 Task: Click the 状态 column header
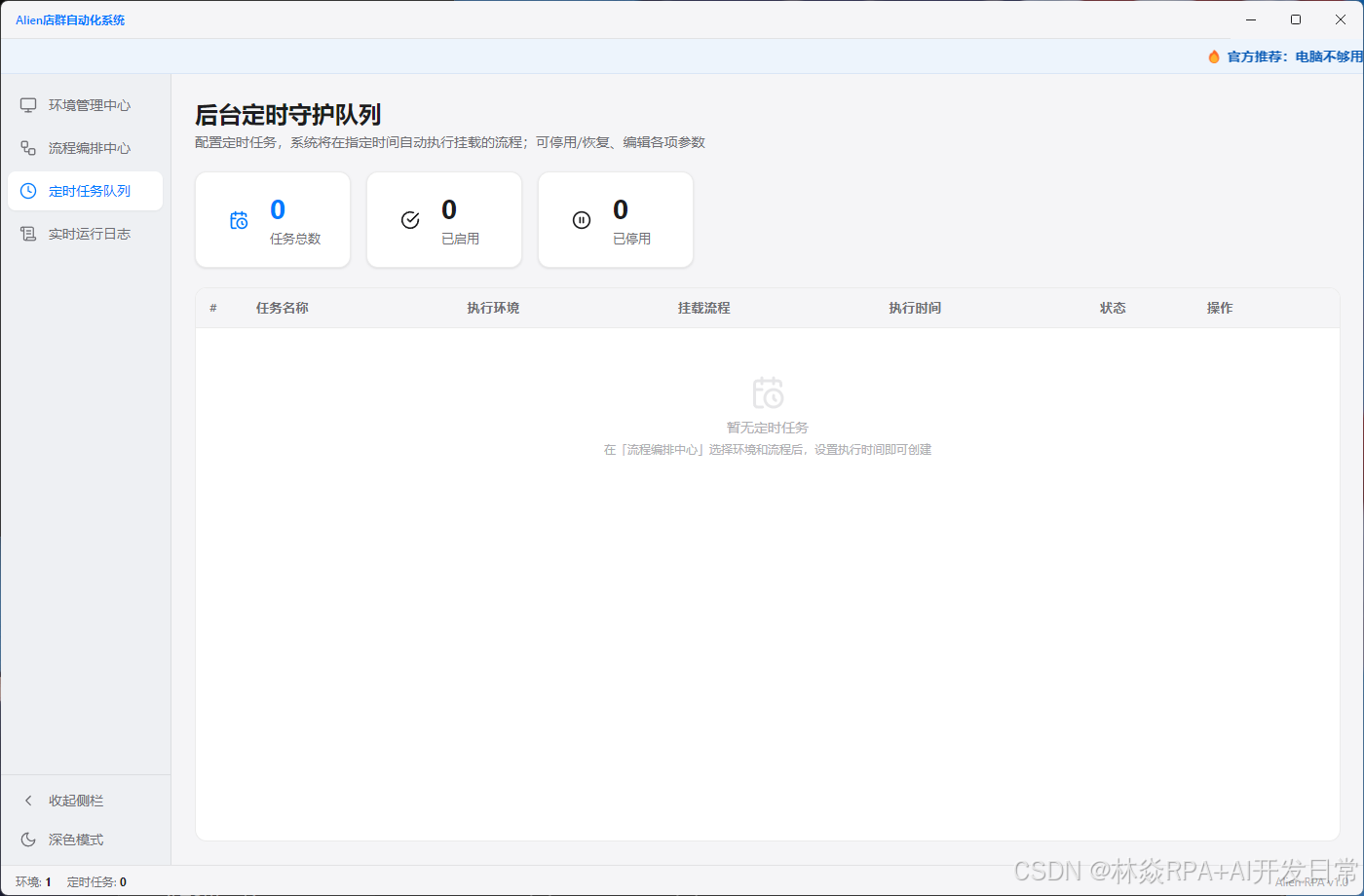1113,308
